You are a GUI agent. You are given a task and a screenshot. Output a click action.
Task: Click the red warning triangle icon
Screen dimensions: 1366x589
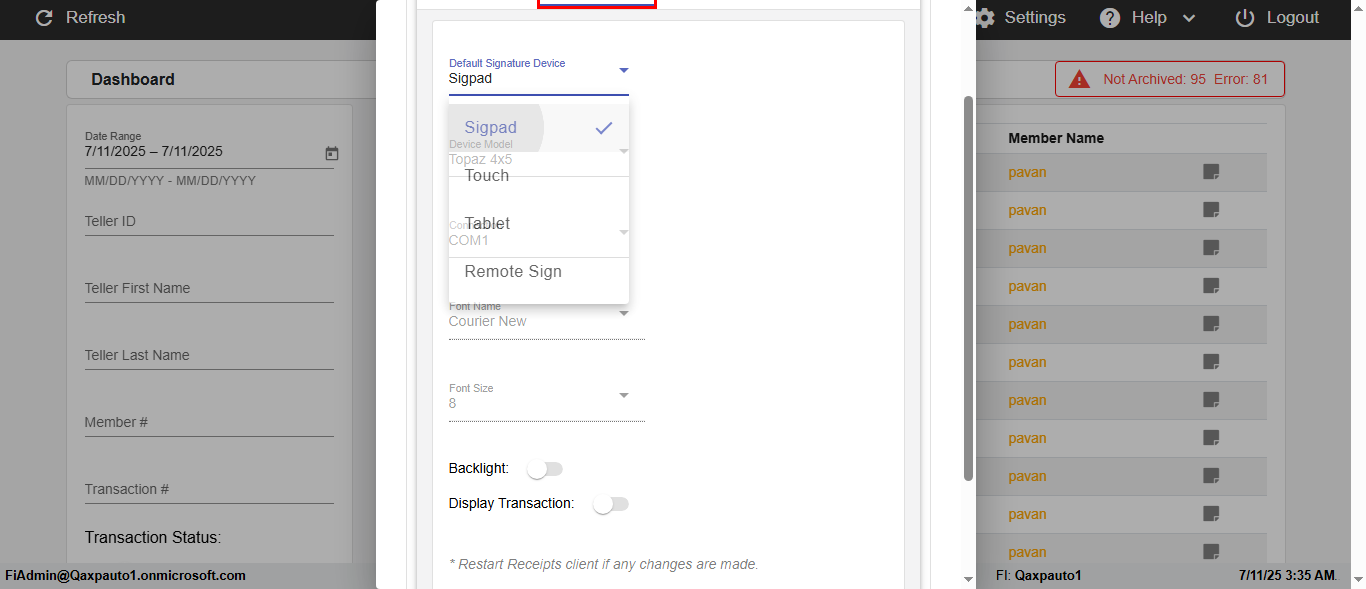coord(1079,79)
